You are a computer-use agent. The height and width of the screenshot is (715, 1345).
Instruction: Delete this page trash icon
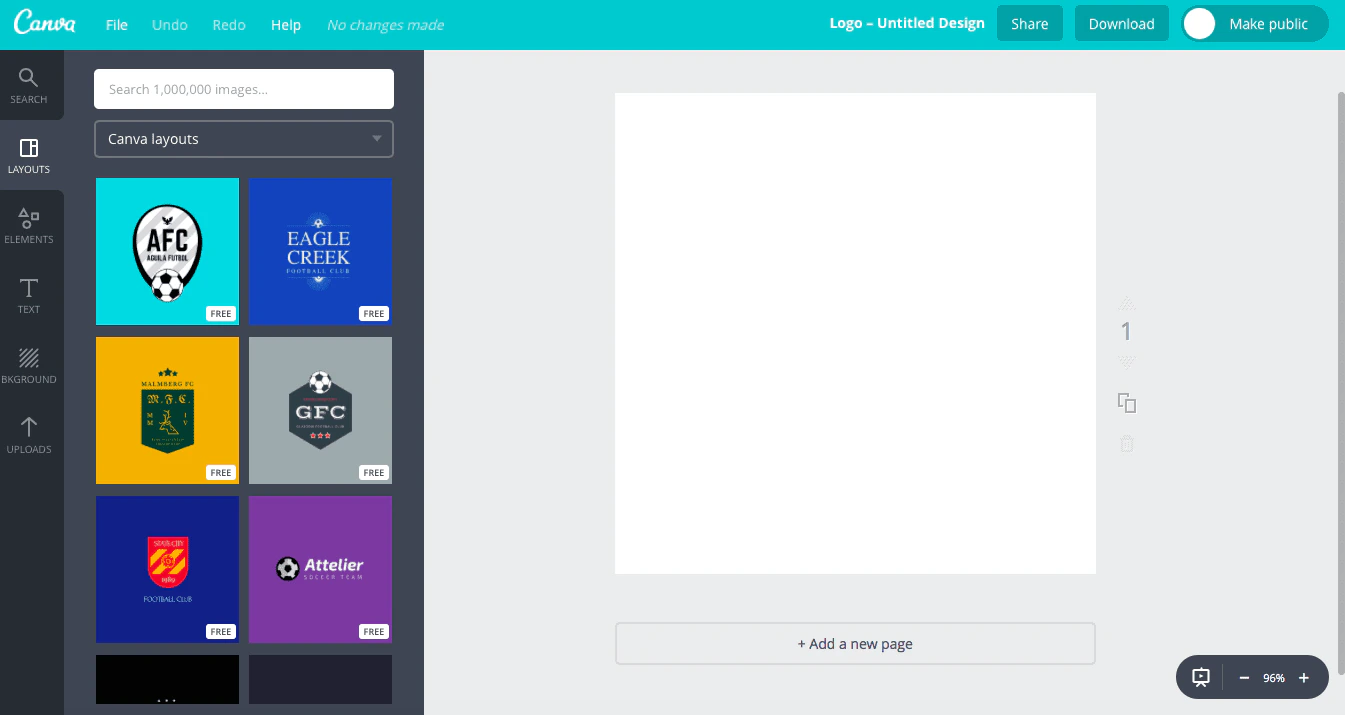pyautogui.click(x=1127, y=443)
